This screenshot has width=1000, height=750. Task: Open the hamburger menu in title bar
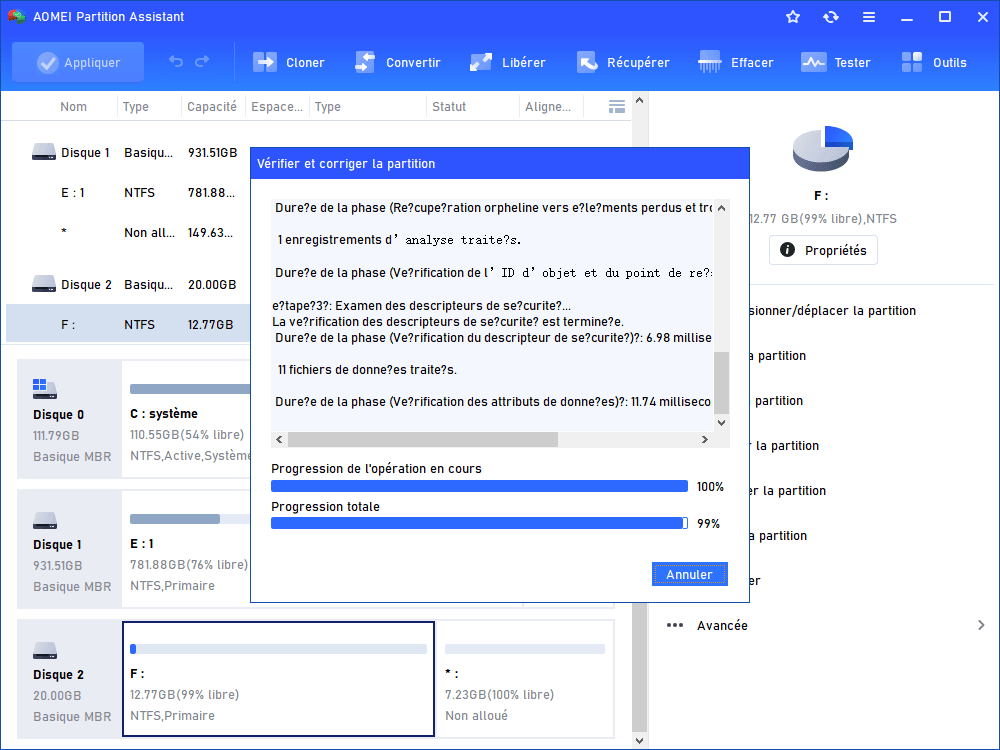pyautogui.click(x=869, y=17)
